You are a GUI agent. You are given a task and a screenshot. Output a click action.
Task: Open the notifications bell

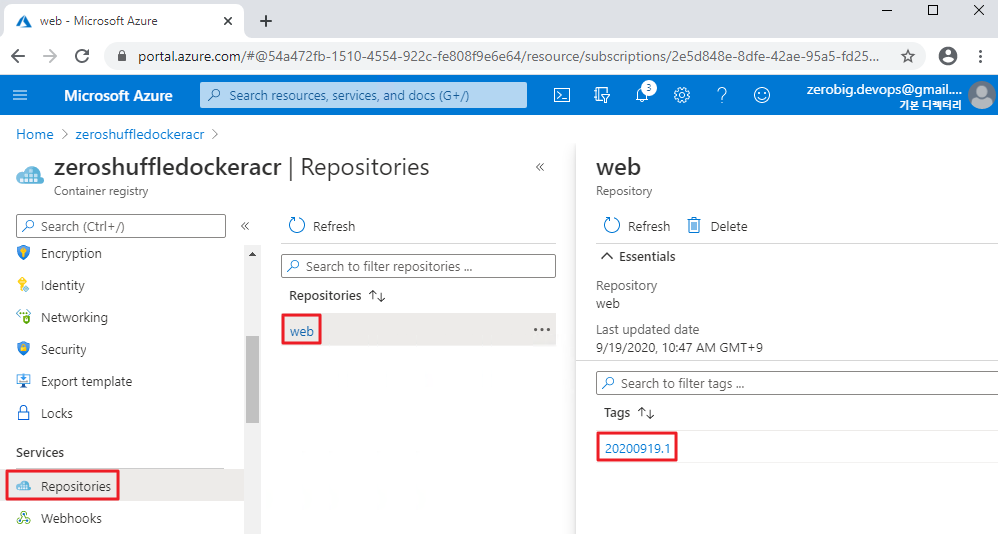pyautogui.click(x=642, y=95)
